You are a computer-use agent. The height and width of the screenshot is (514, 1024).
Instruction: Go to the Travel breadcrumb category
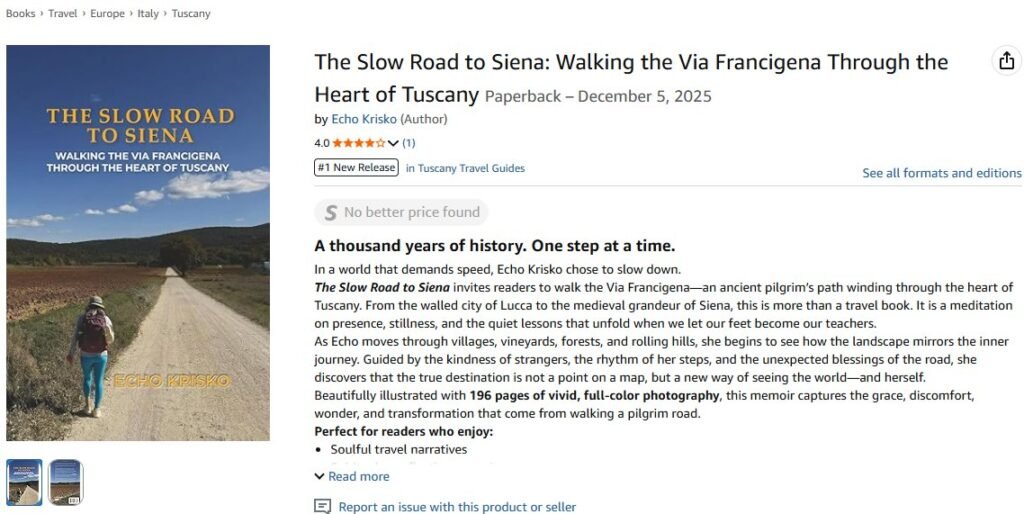(63, 14)
